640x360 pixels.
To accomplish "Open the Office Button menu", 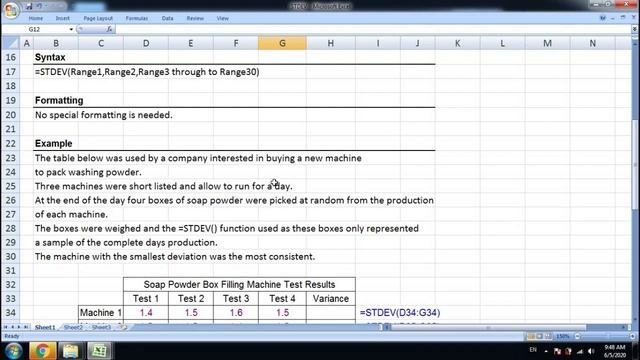I will pyautogui.click(x=11, y=10).
